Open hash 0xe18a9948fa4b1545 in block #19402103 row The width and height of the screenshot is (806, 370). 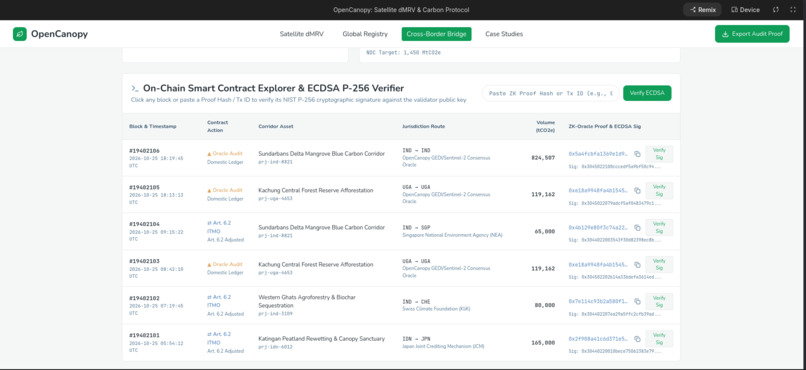tap(598, 265)
